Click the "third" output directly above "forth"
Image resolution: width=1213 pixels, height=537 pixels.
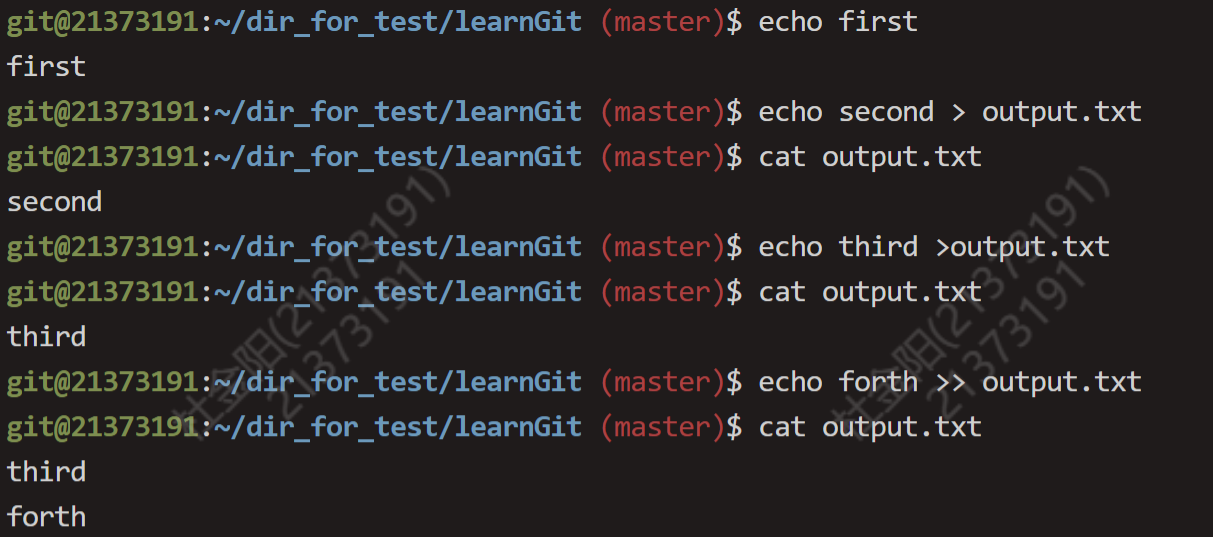coord(47,472)
